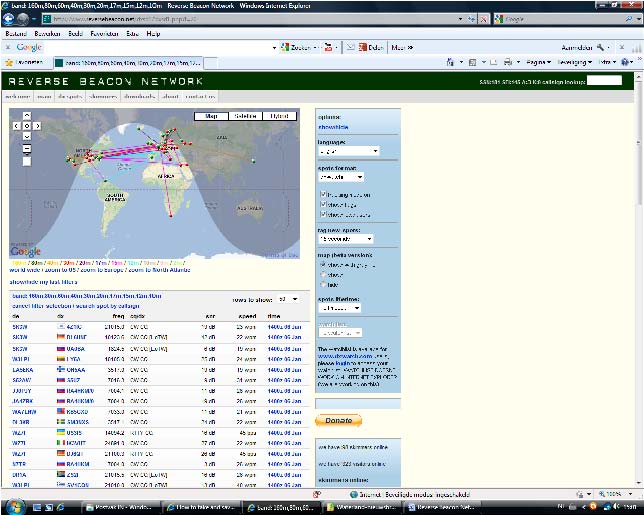The width and height of the screenshot is (644, 515).
Task: Switch map to Hybrid view
Action: click(x=279, y=116)
